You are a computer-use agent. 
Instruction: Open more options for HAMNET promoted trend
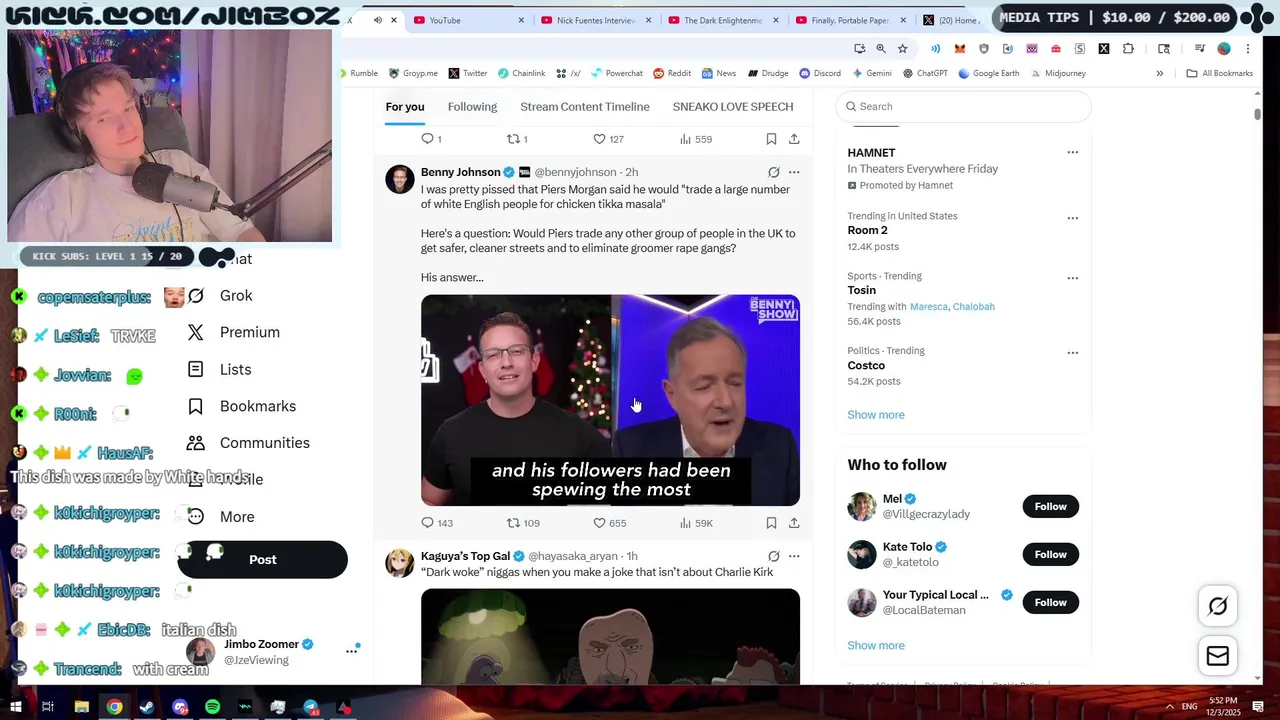[x=1072, y=153]
